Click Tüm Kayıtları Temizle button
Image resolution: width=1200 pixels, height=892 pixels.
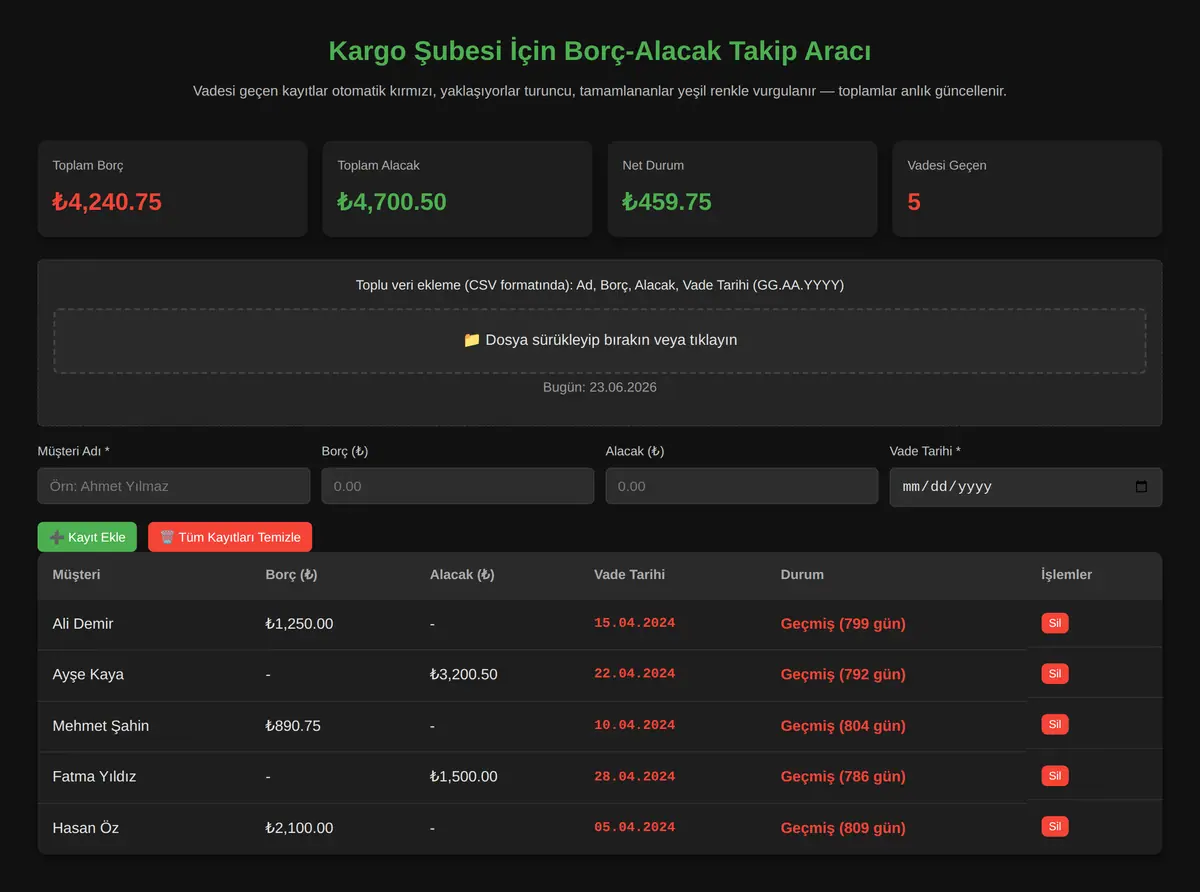point(230,537)
